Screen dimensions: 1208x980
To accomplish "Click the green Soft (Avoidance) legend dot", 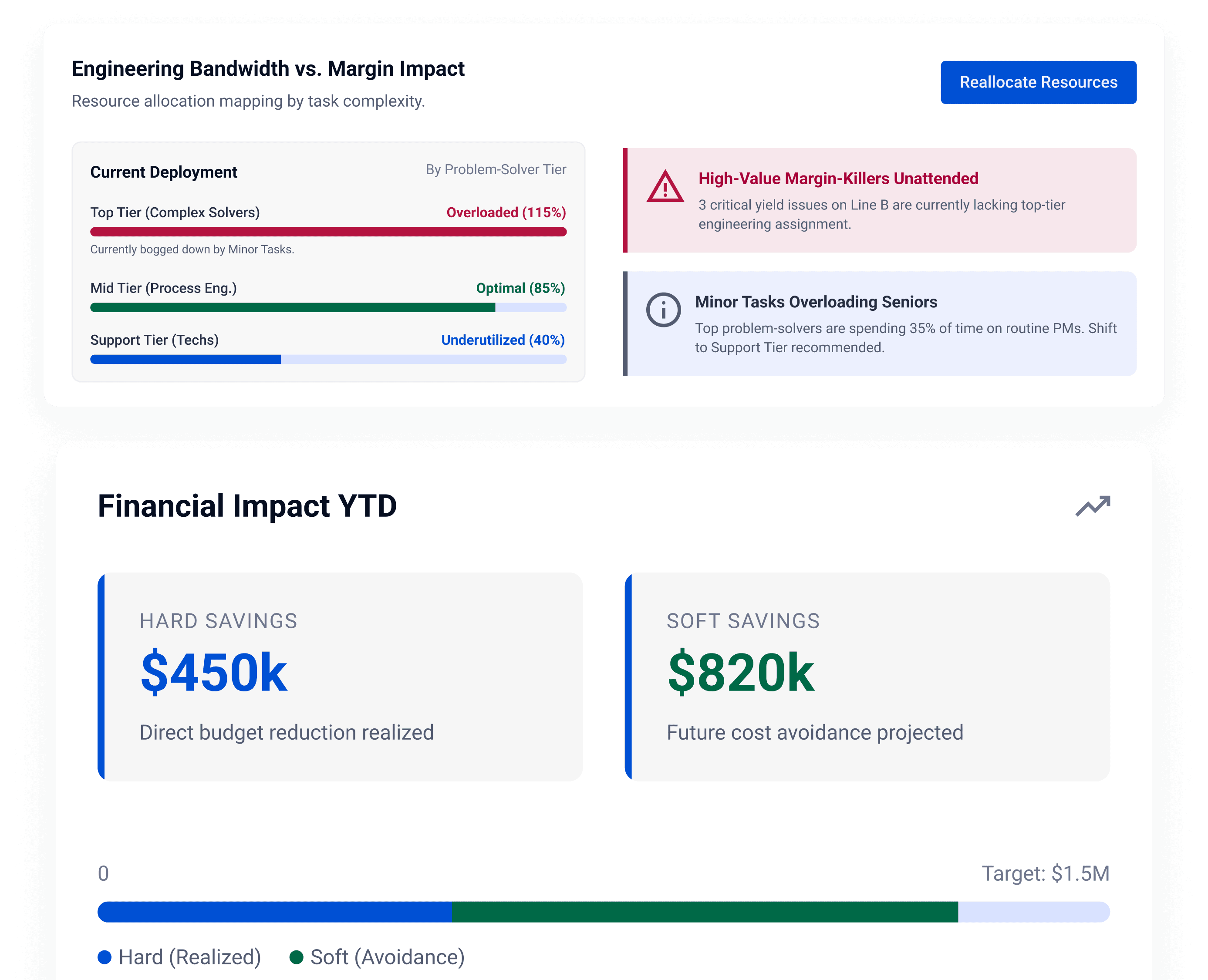I will coord(296,957).
